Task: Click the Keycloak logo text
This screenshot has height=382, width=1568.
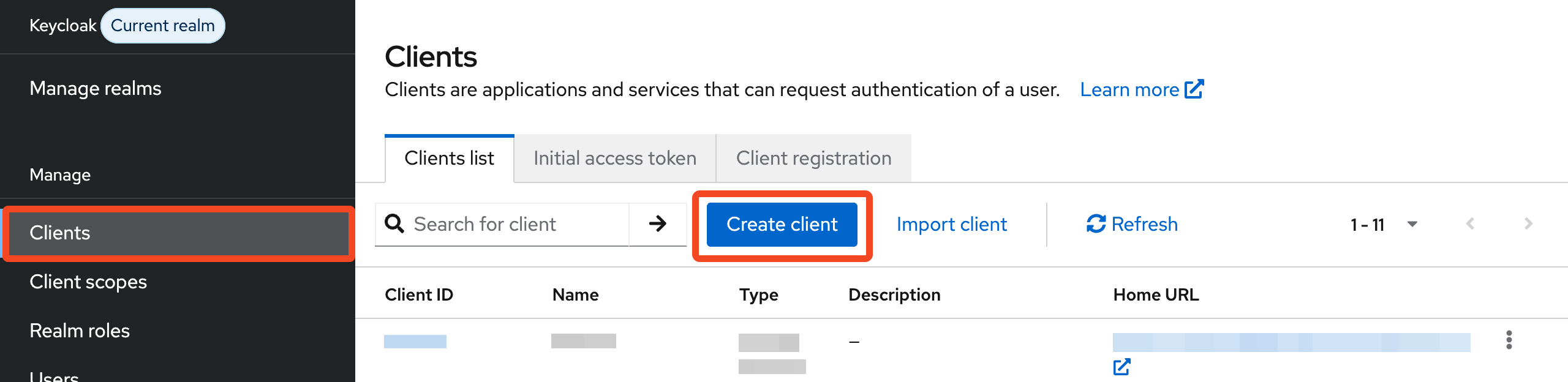Action: 63,26
